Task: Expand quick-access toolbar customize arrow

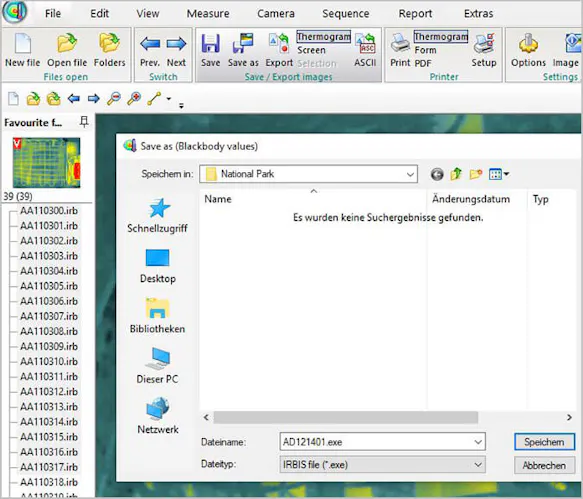Action: pos(181,106)
